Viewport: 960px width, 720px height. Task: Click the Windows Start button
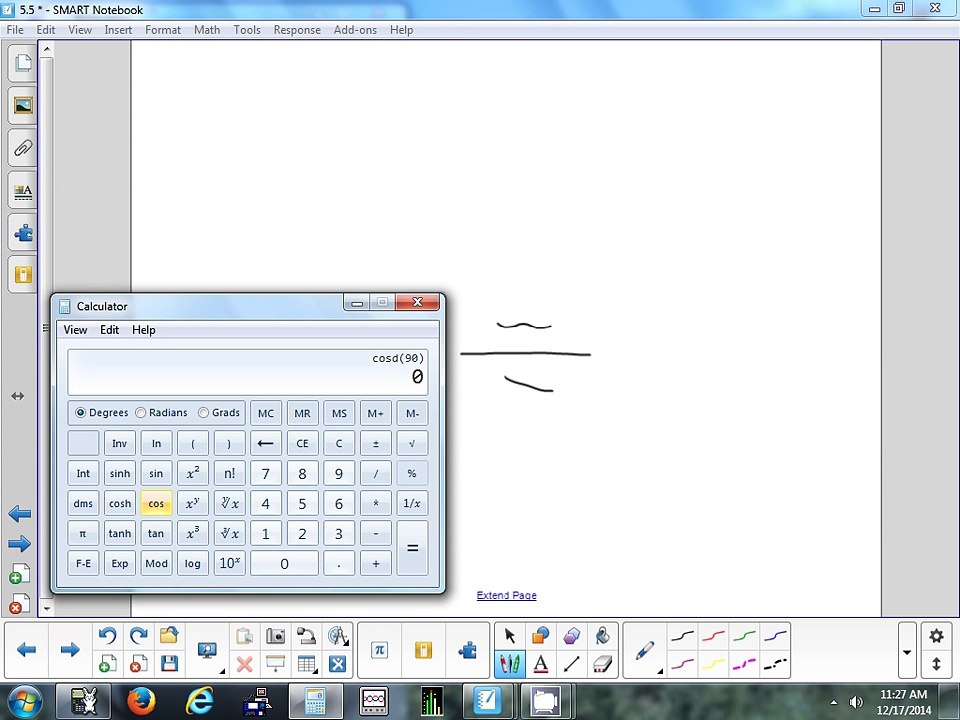tap(23, 702)
